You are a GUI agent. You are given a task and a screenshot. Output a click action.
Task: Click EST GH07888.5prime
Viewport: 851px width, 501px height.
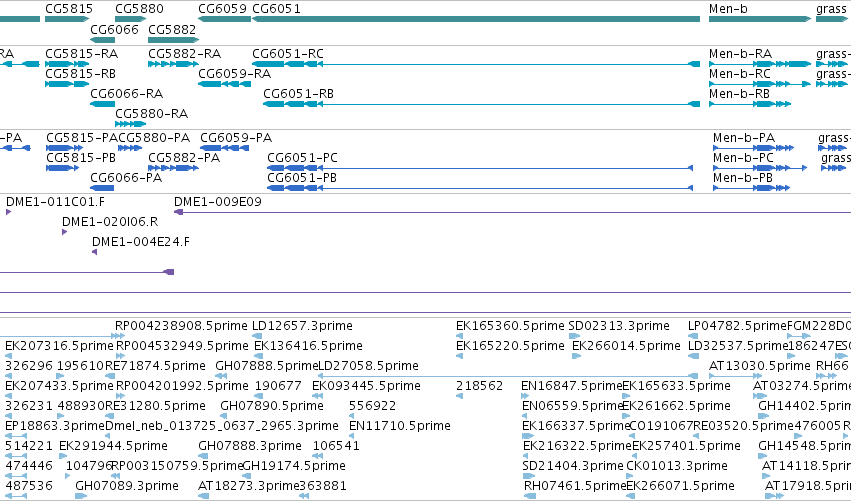point(266,366)
